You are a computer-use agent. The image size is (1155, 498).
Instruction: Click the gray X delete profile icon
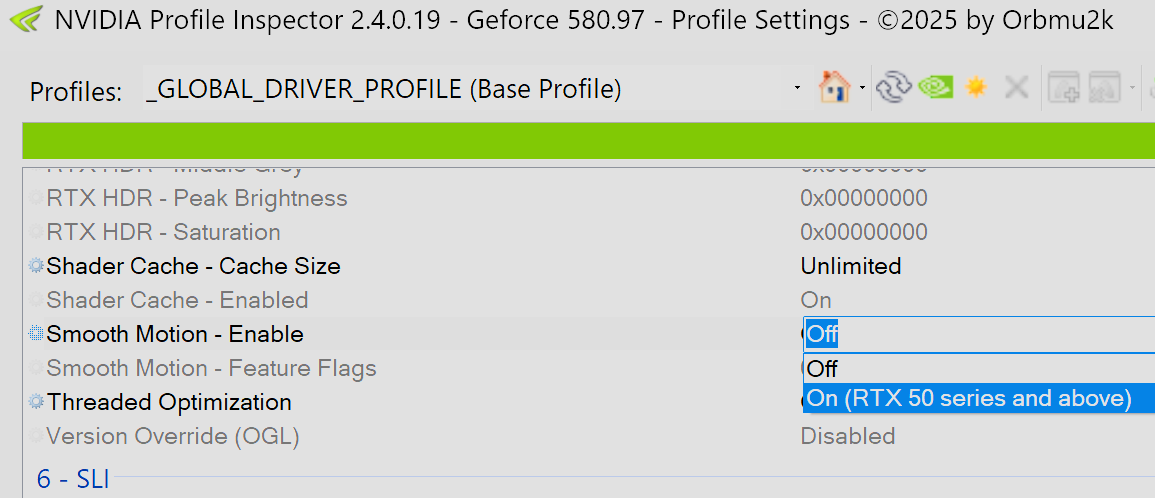[x=1017, y=89]
